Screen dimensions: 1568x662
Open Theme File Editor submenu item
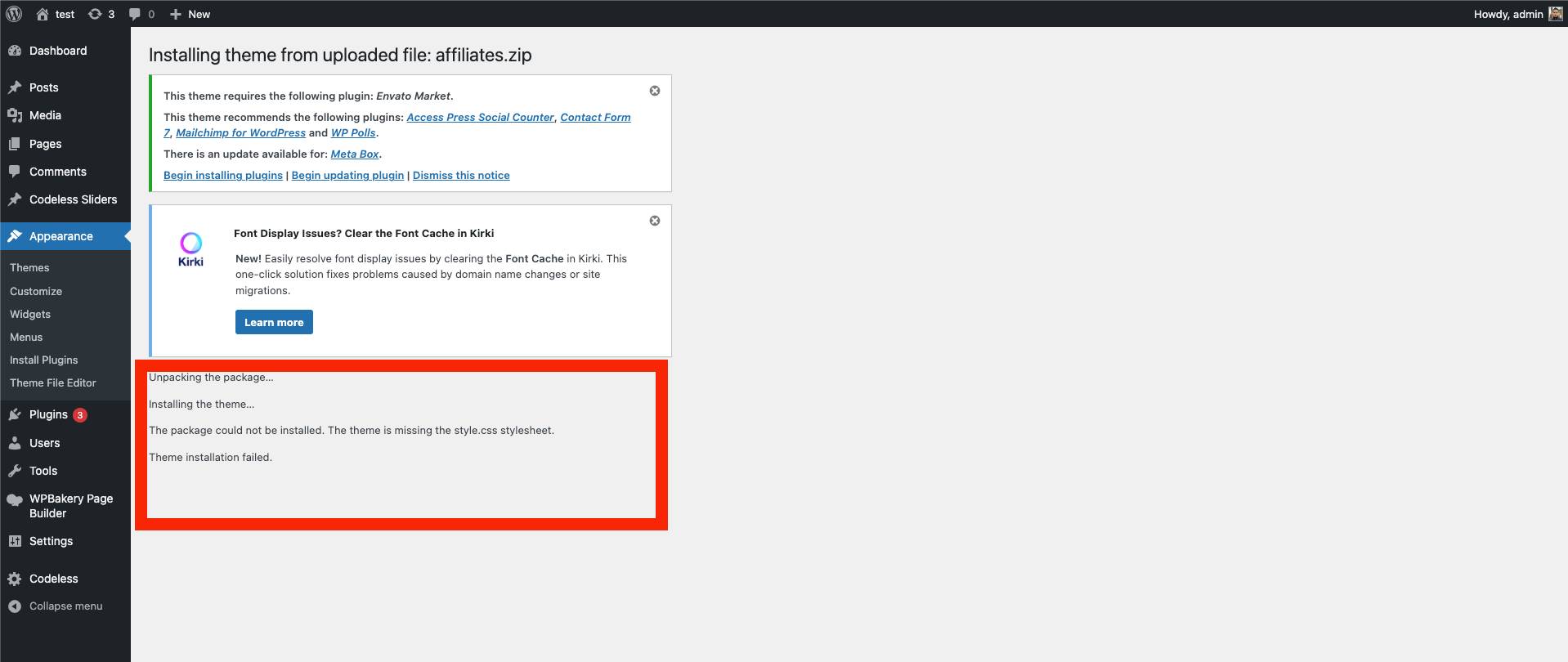tap(53, 382)
